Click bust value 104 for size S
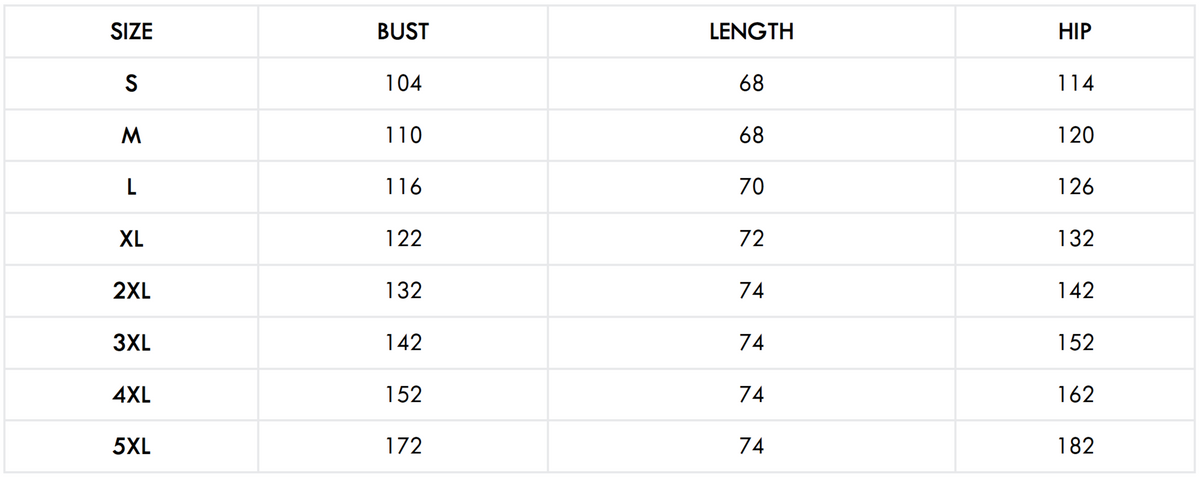 403,84
